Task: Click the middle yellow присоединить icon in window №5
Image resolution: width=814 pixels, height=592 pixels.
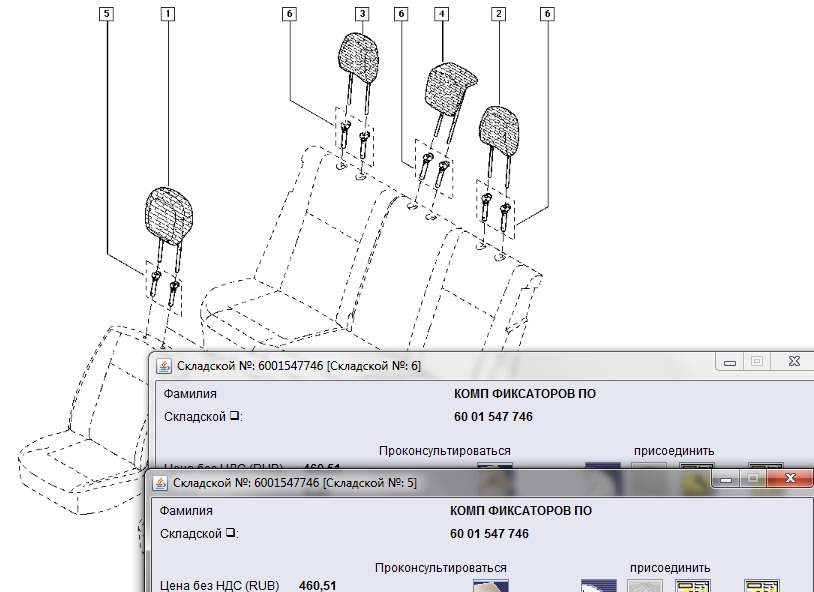Action: coord(692,585)
